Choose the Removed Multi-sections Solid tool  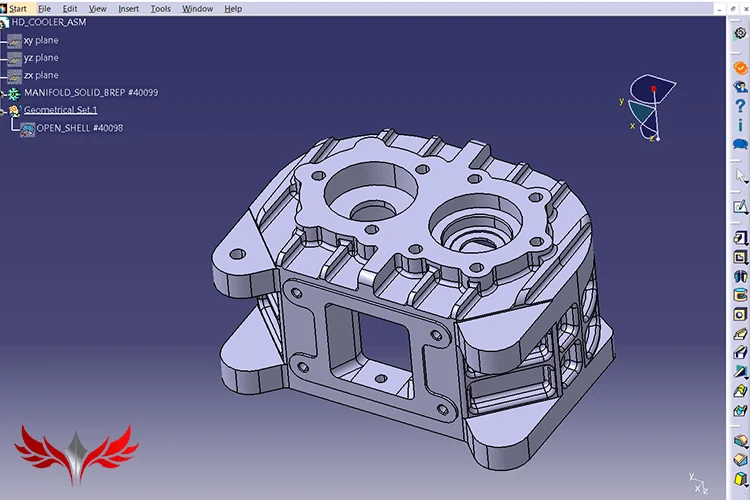[740, 410]
